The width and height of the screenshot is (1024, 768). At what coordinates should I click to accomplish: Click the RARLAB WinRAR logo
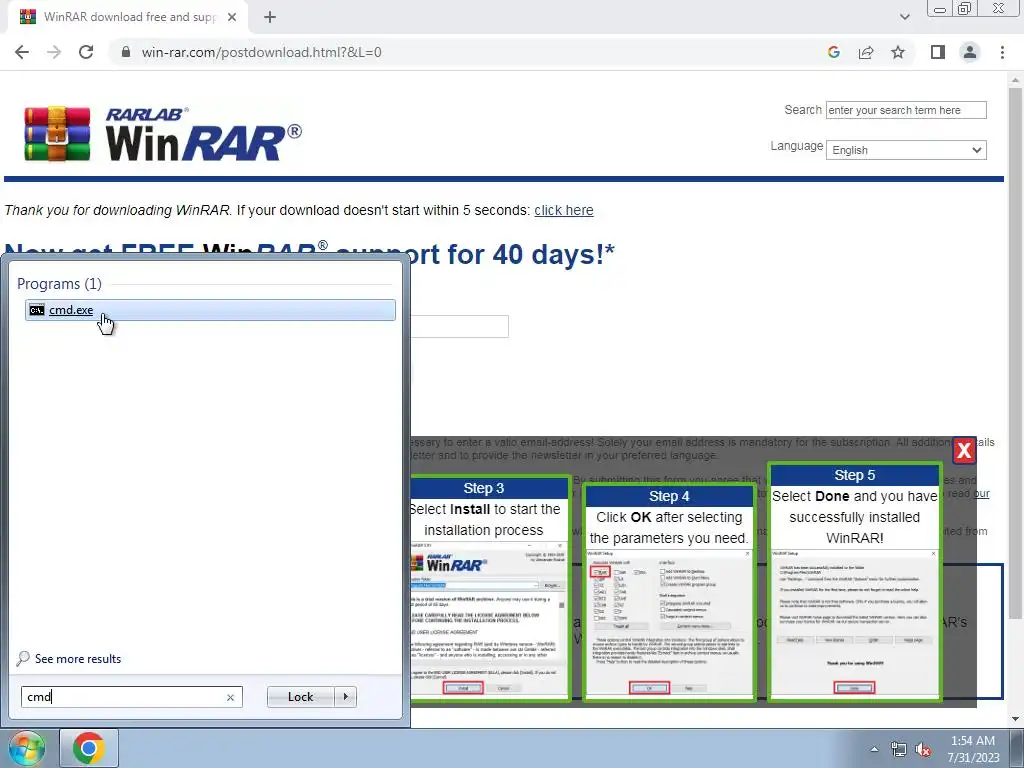[x=163, y=134]
